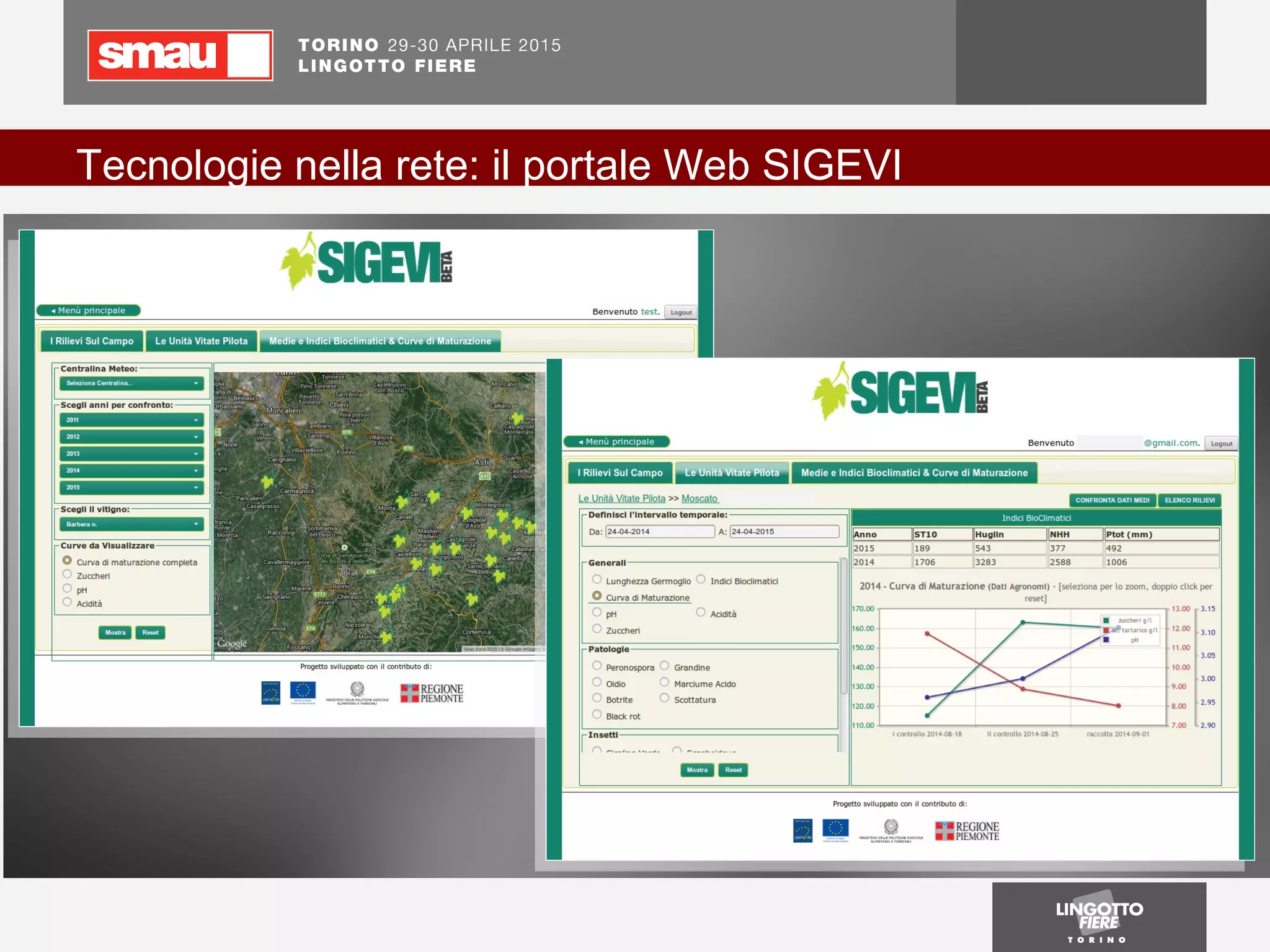Click 'raccolta 2014-09-01' chart axis label
This screenshot has height=952, width=1270.
pyautogui.click(x=1118, y=734)
